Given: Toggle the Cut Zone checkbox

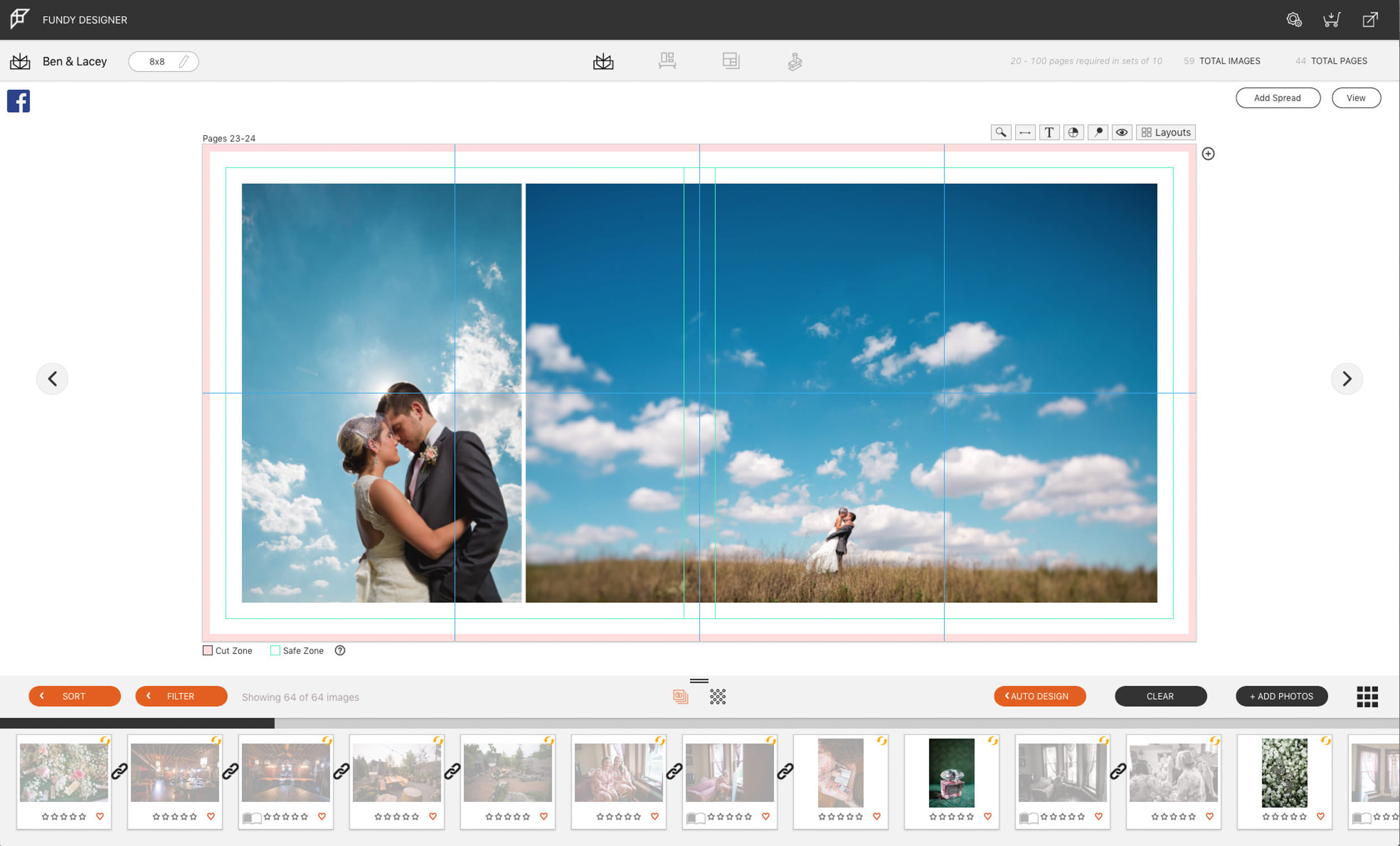Looking at the screenshot, I should (x=208, y=650).
